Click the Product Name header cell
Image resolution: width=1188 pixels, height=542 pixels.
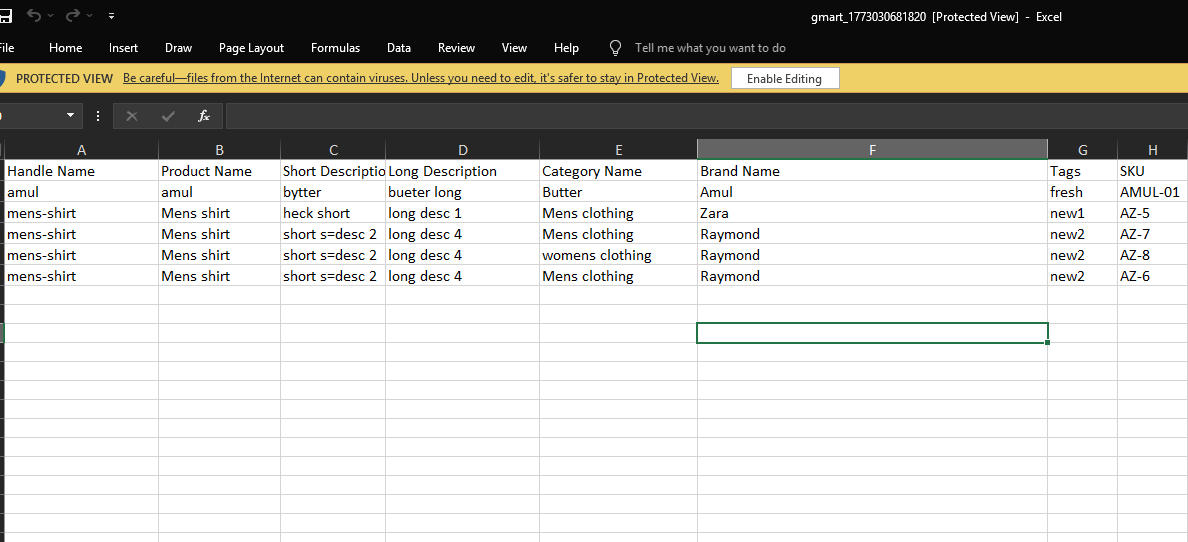click(220, 171)
